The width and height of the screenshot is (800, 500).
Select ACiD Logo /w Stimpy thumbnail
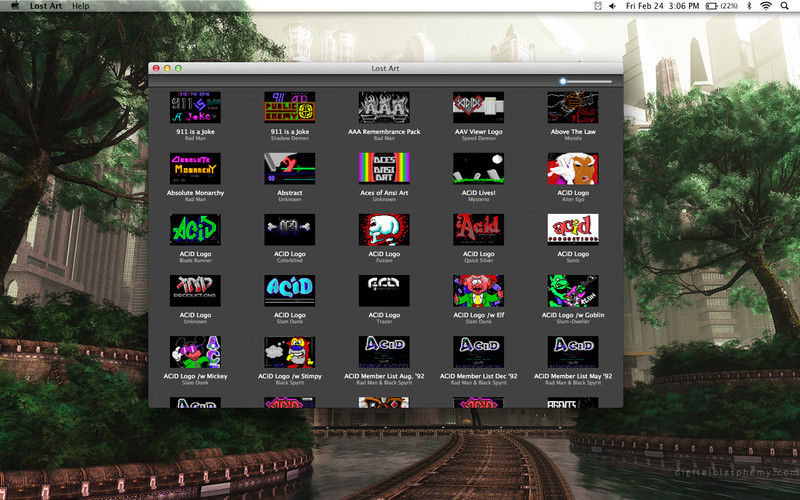pos(289,352)
